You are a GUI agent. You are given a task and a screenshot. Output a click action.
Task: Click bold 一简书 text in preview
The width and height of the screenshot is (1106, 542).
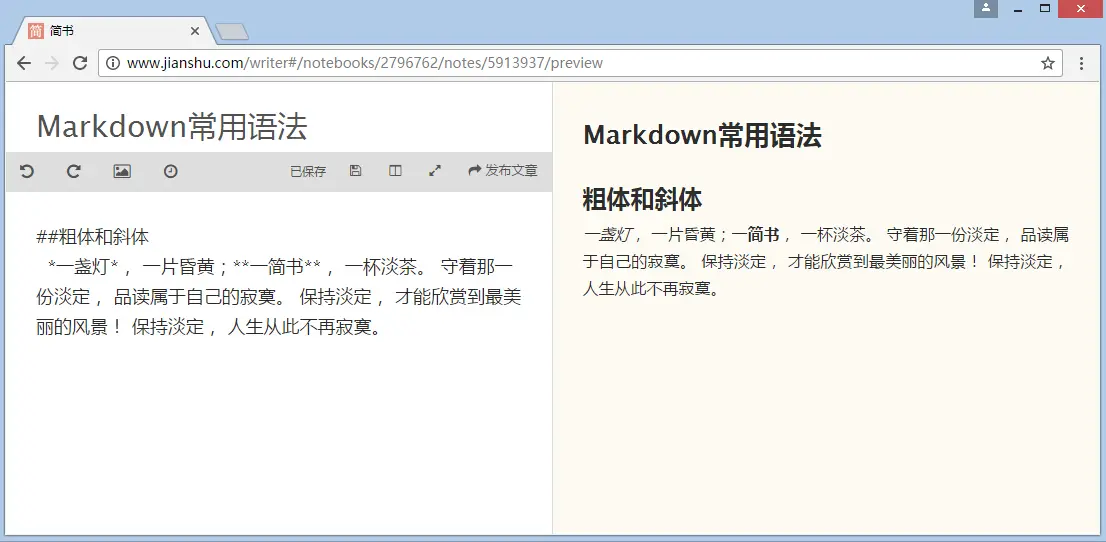click(x=755, y=234)
